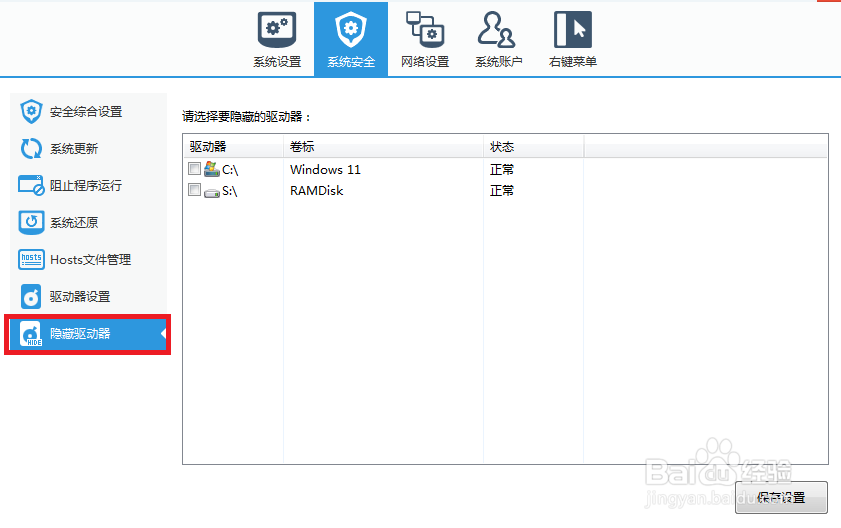Image resolution: width=841 pixels, height=528 pixels.
Task: Open the 右键菜单 cursor icon
Action: point(573,30)
